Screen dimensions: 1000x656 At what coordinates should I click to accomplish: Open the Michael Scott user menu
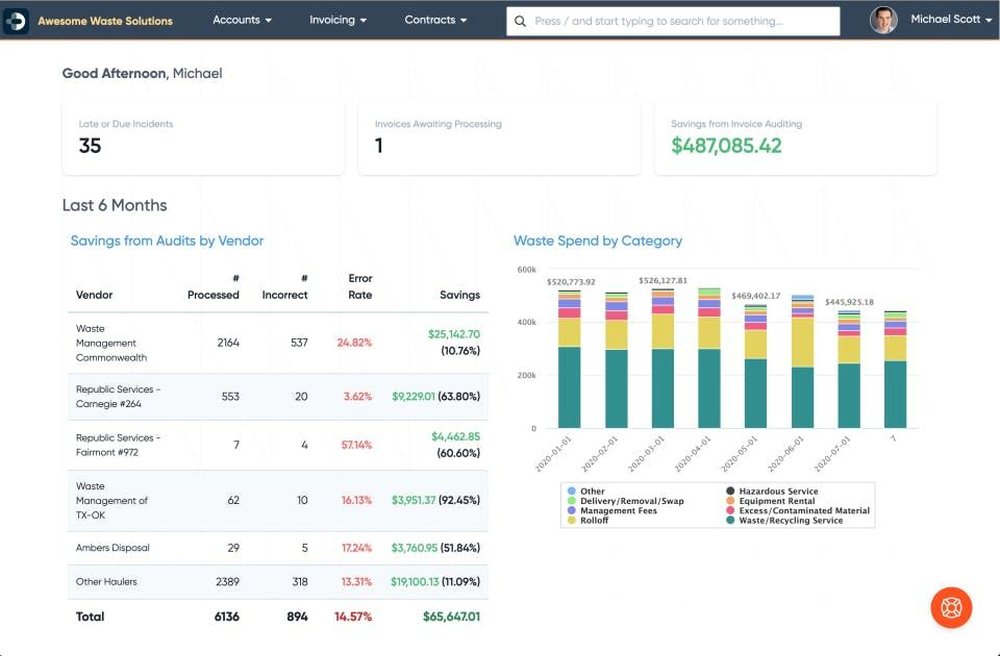pos(951,20)
